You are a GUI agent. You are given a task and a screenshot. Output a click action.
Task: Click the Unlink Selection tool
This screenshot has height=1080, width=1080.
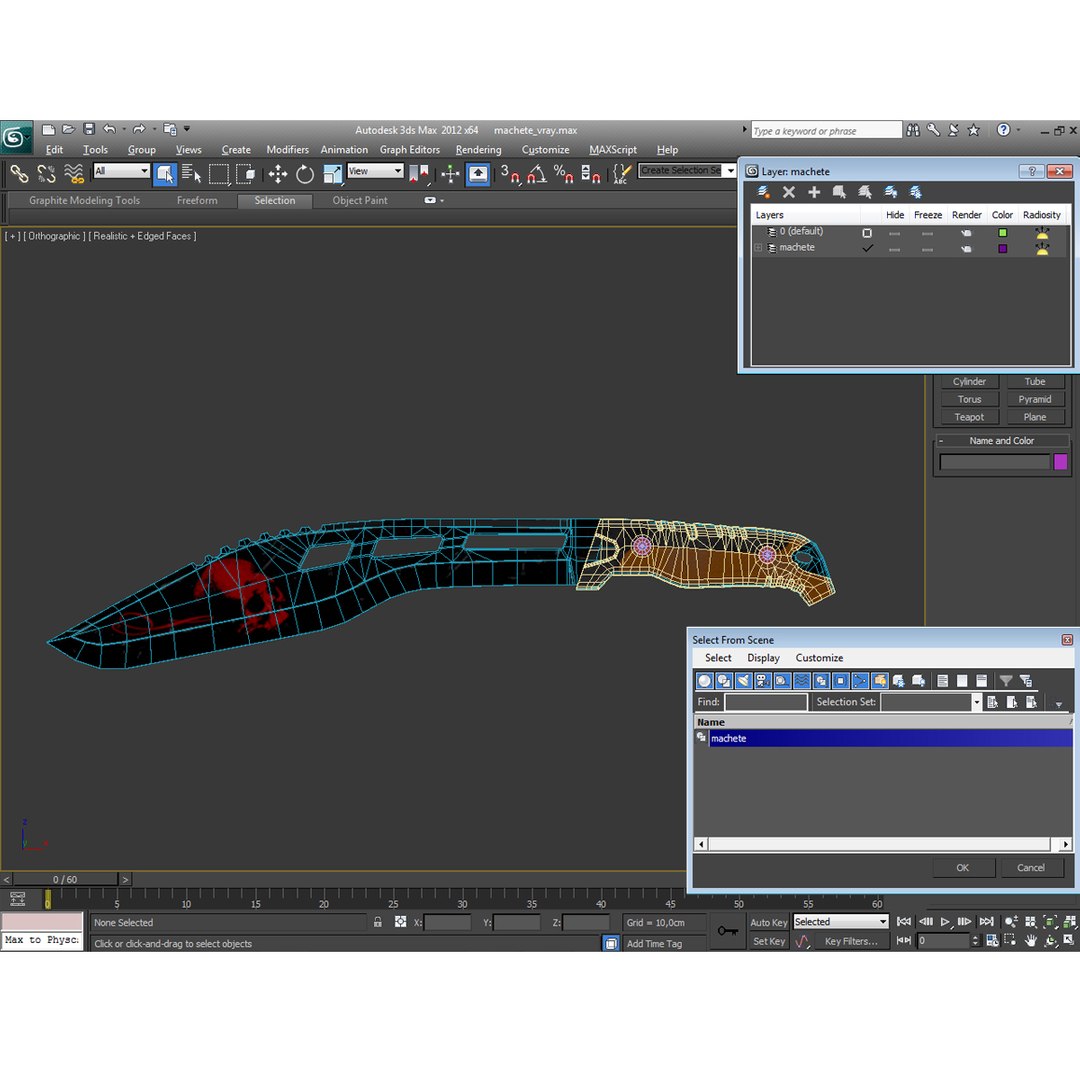pos(46,174)
